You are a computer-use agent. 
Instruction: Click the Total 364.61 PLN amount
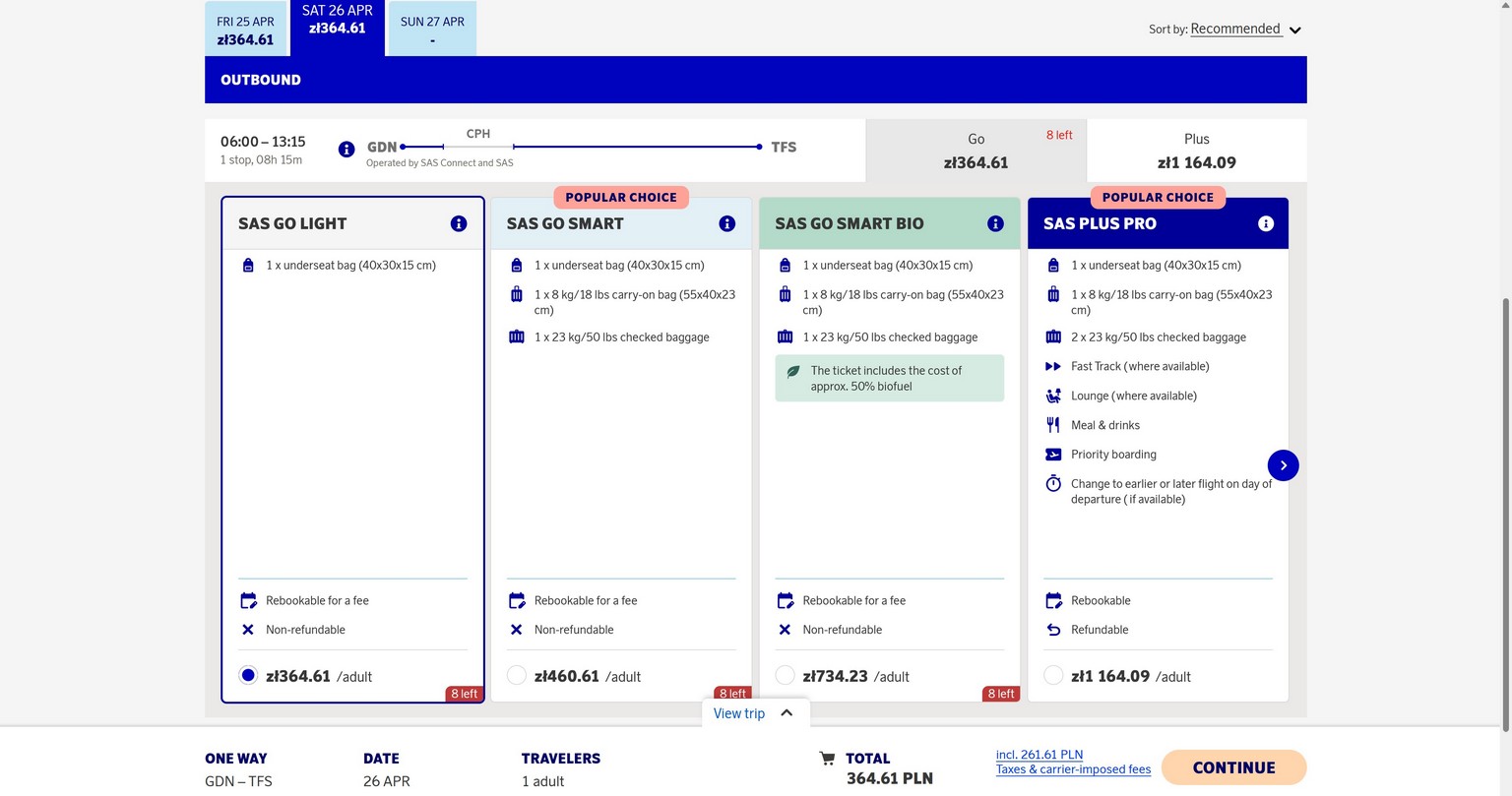(x=890, y=778)
